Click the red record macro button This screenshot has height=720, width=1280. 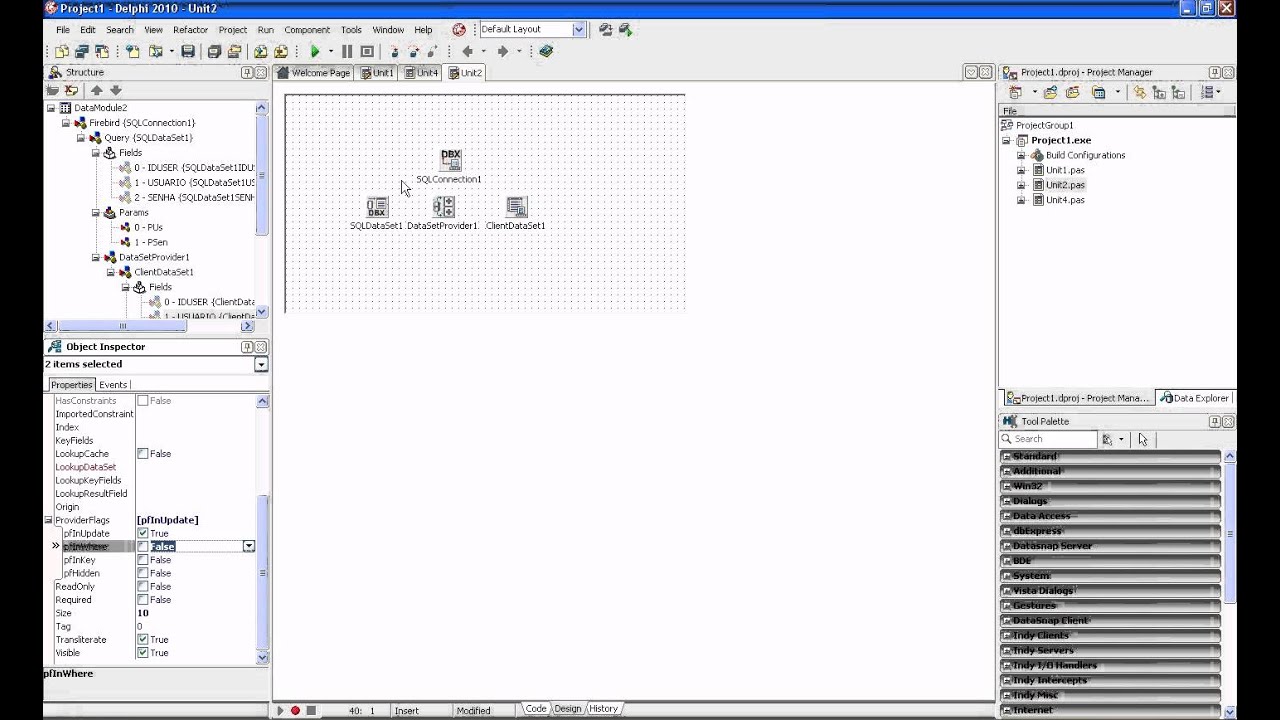[295, 710]
